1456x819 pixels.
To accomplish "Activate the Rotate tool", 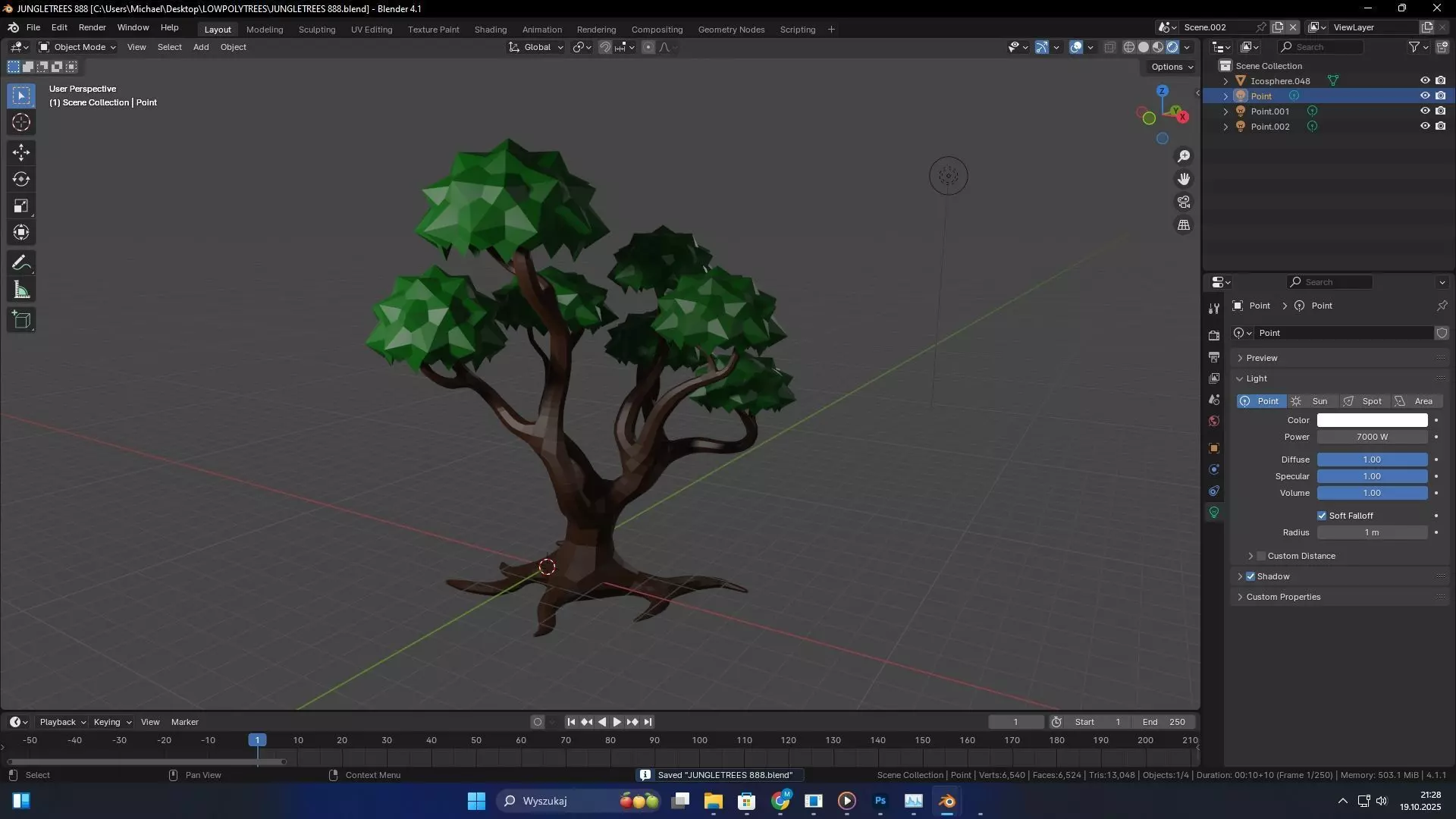I will click(x=21, y=179).
